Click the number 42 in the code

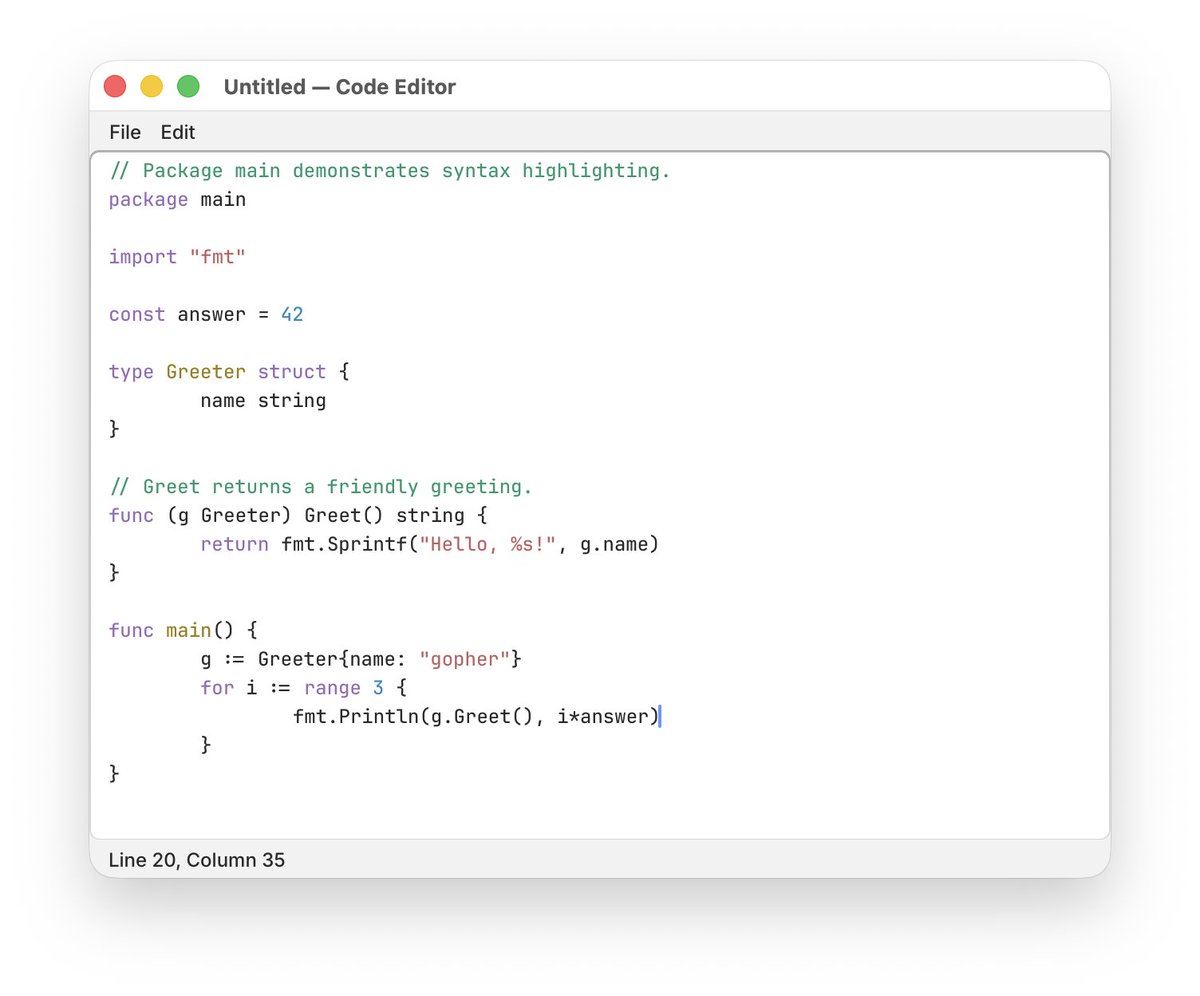(x=292, y=315)
